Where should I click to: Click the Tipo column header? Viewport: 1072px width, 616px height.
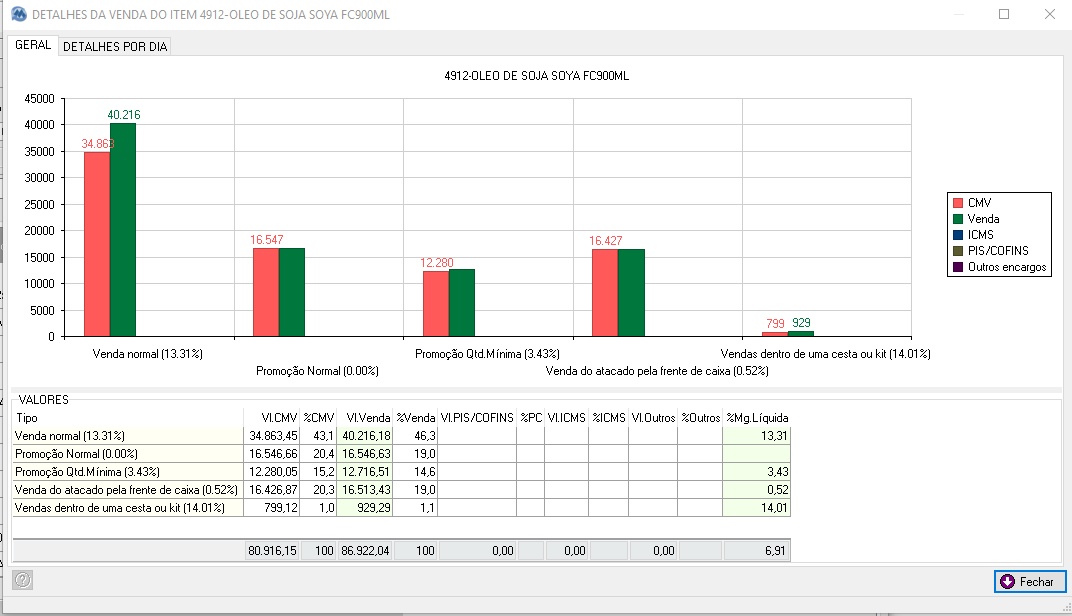128,418
